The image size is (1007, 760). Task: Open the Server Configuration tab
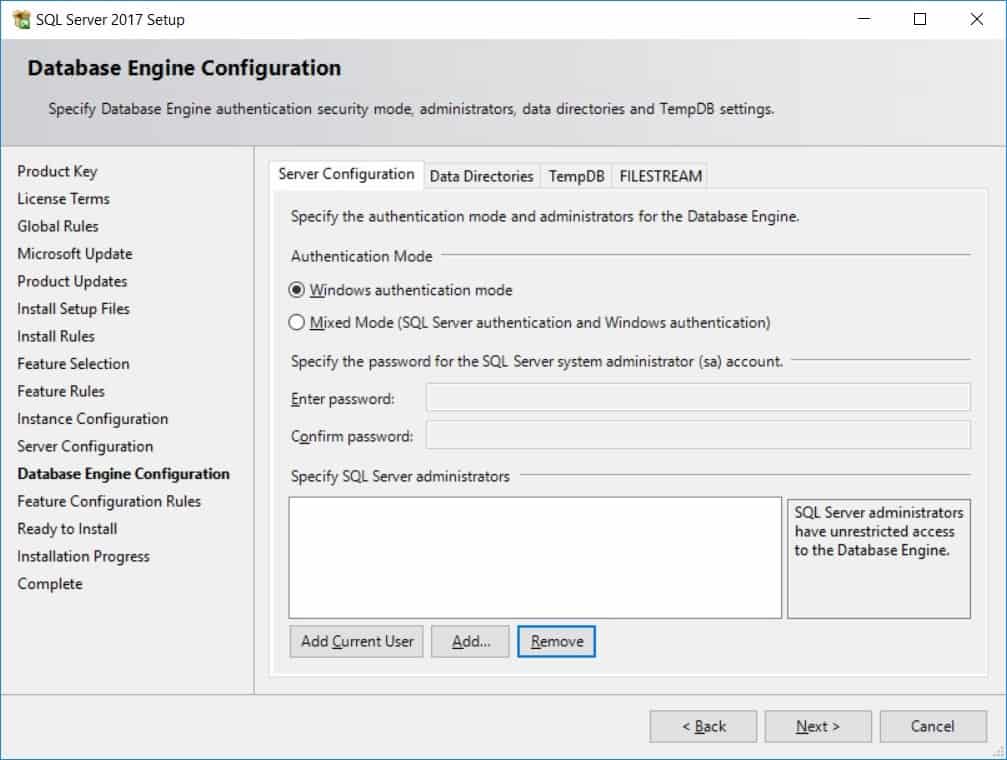coord(346,175)
